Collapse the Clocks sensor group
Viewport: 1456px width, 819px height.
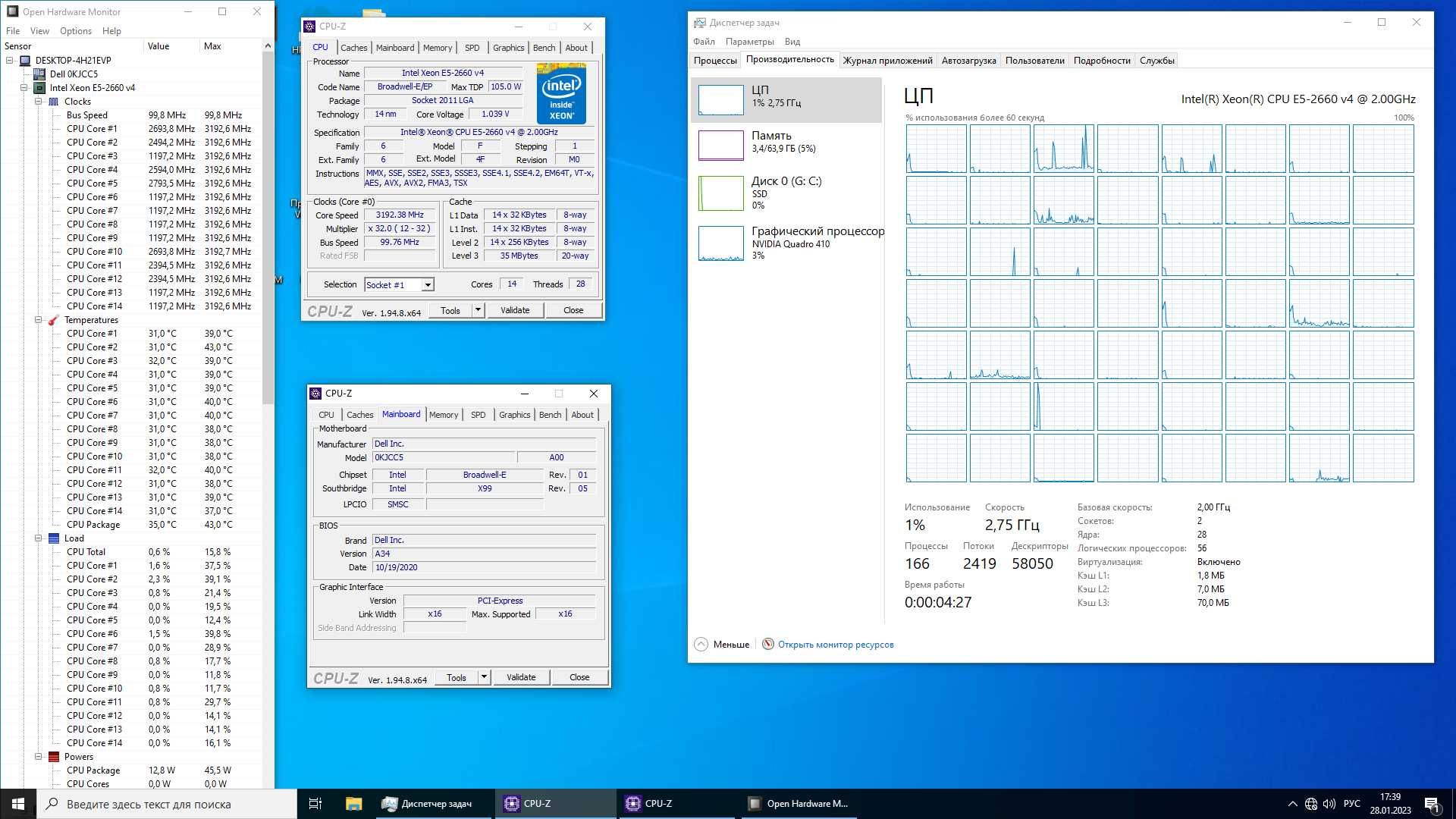39,102
